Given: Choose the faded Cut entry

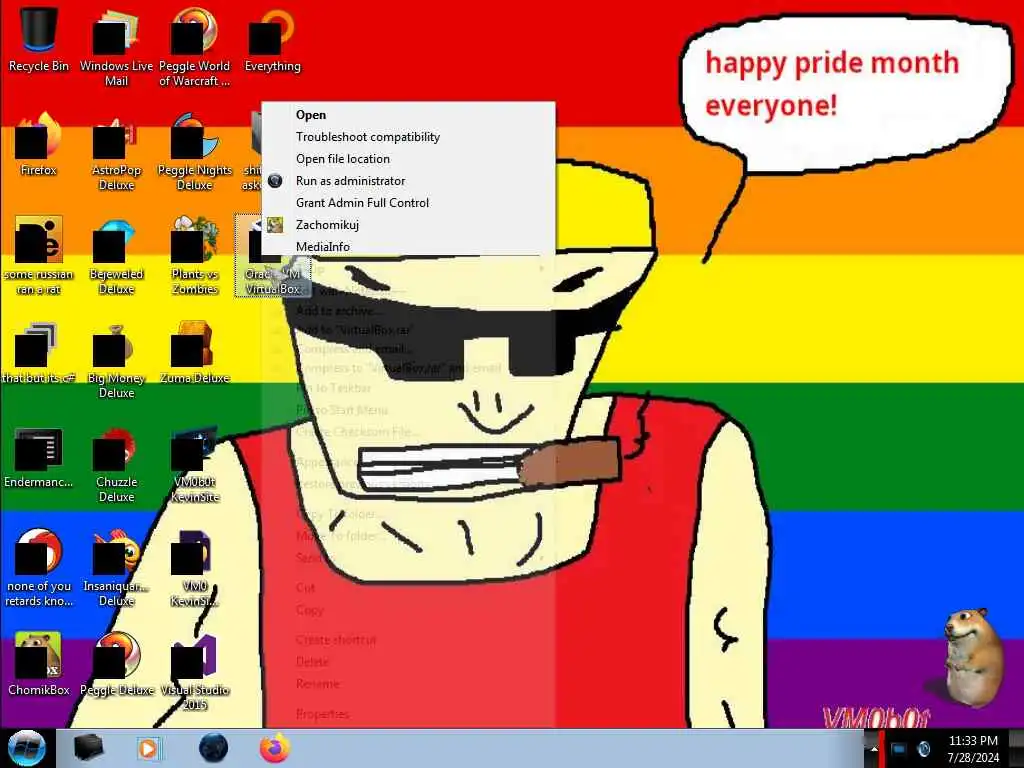Looking at the screenshot, I should (x=409, y=588).
